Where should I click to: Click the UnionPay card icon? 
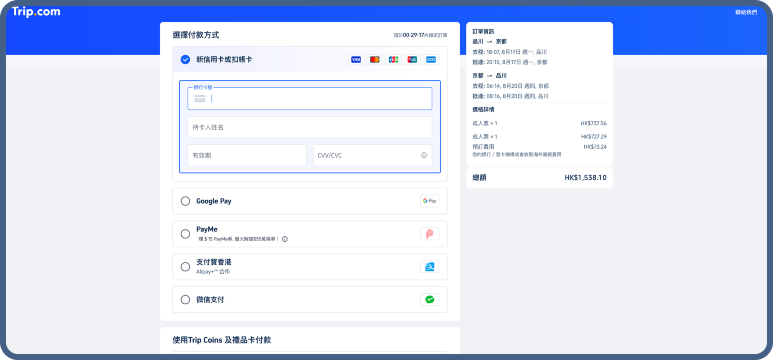pos(412,60)
